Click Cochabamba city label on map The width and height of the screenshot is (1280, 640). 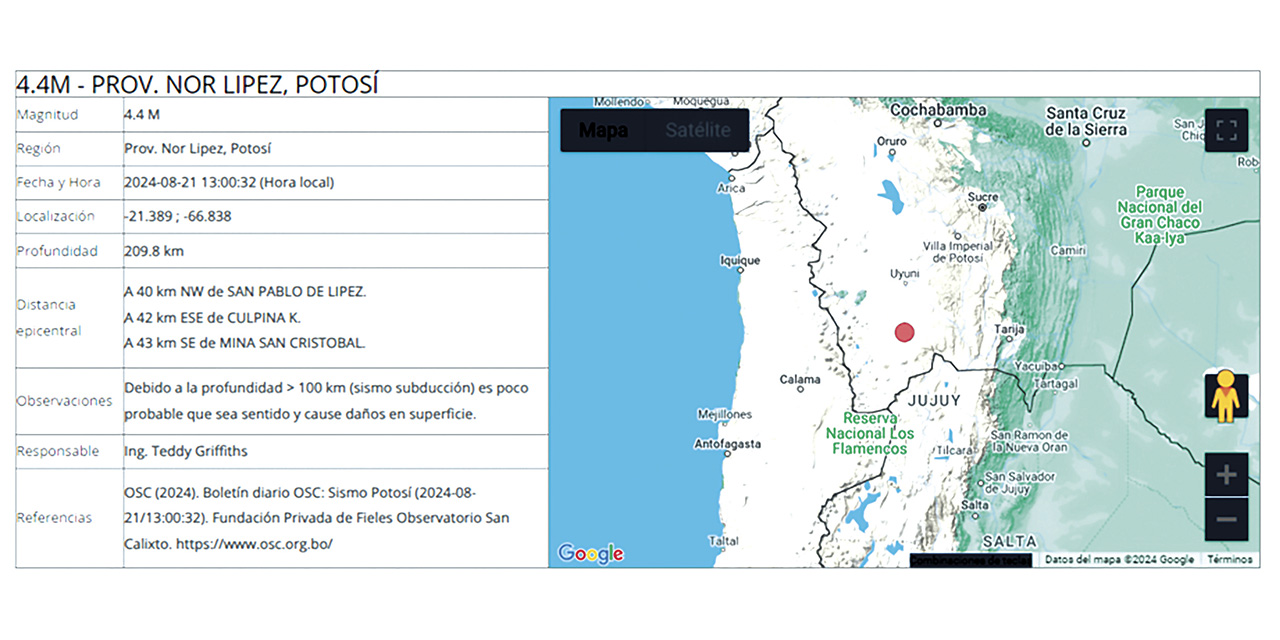click(939, 110)
